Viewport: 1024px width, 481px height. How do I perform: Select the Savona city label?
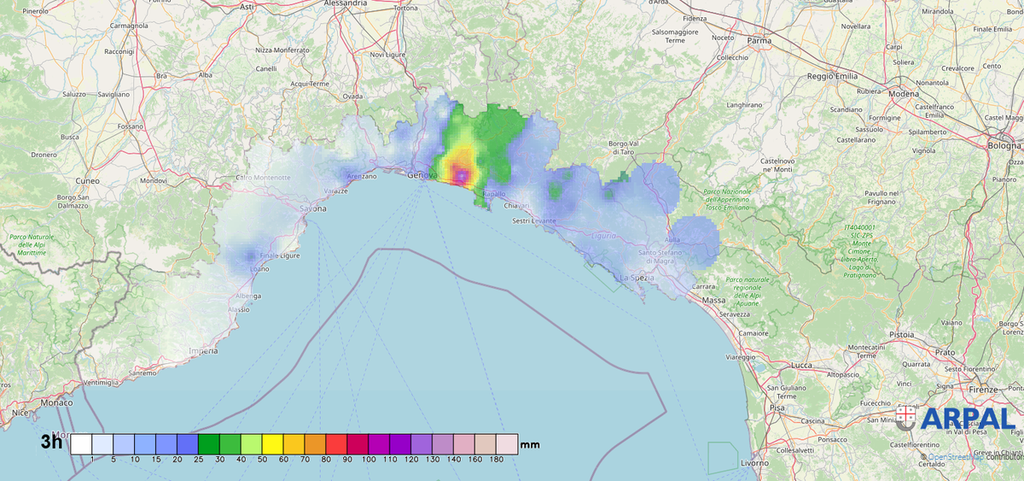313,208
